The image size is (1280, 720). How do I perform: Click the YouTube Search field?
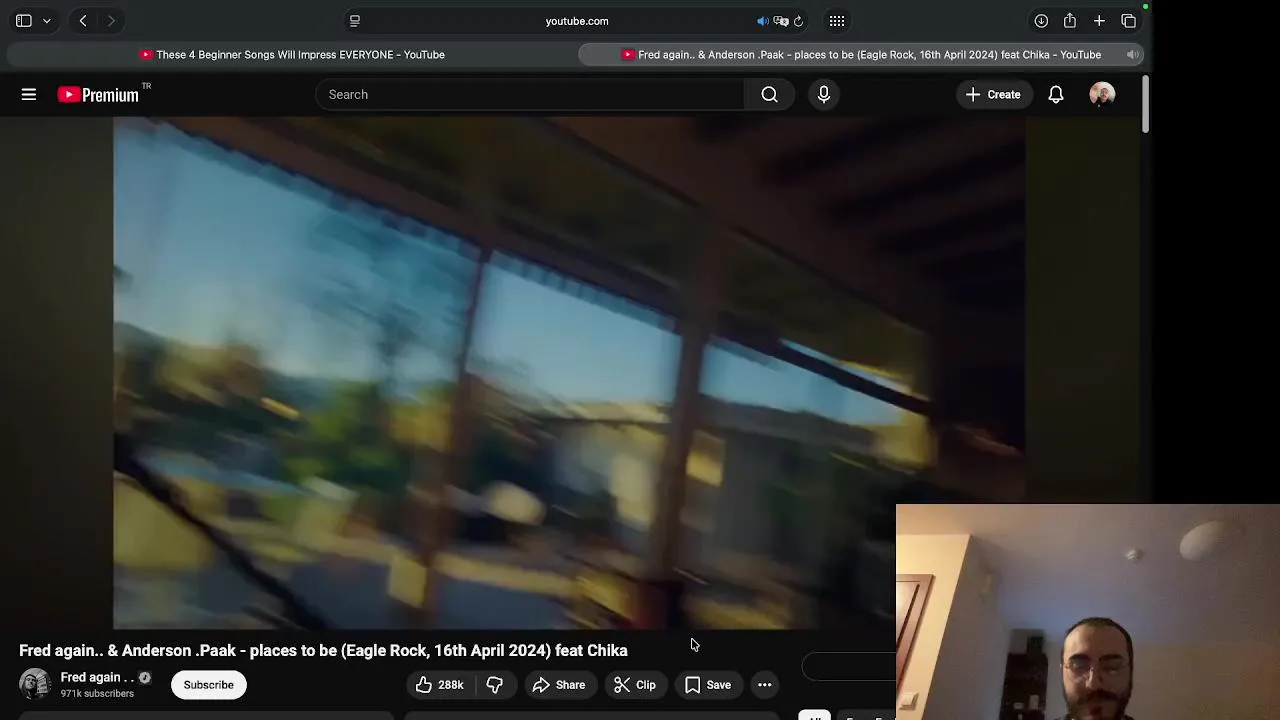(x=530, y=94)
